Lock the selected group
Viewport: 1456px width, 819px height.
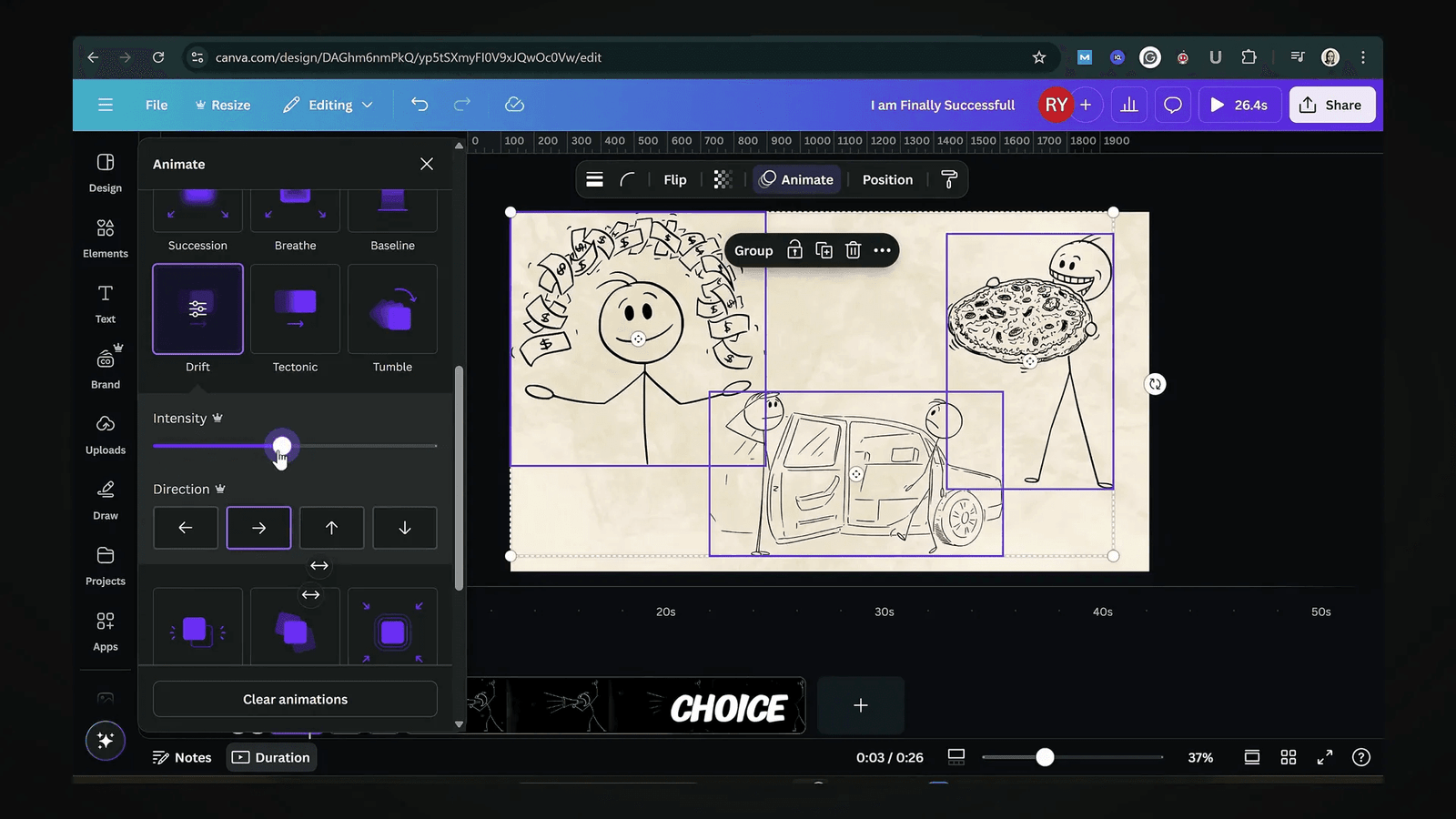click(x=794, y=250)
